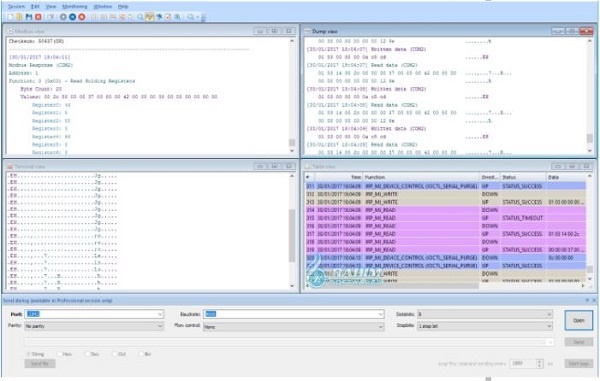This screenshot has height=381, width=600.
Task: Select the Hex radio button
Action: click(60, 354)
